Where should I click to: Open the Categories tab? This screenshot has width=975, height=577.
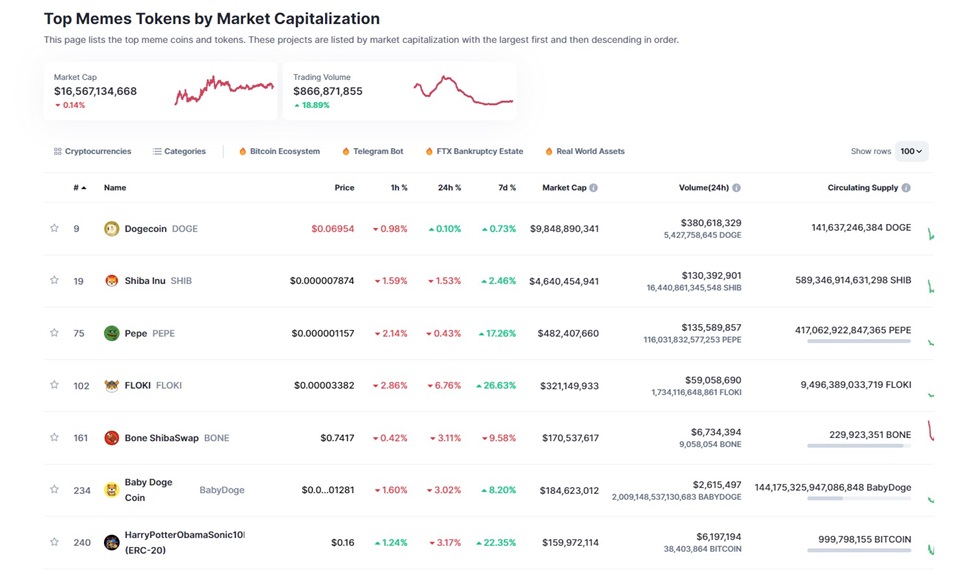(x=179, y=151)
